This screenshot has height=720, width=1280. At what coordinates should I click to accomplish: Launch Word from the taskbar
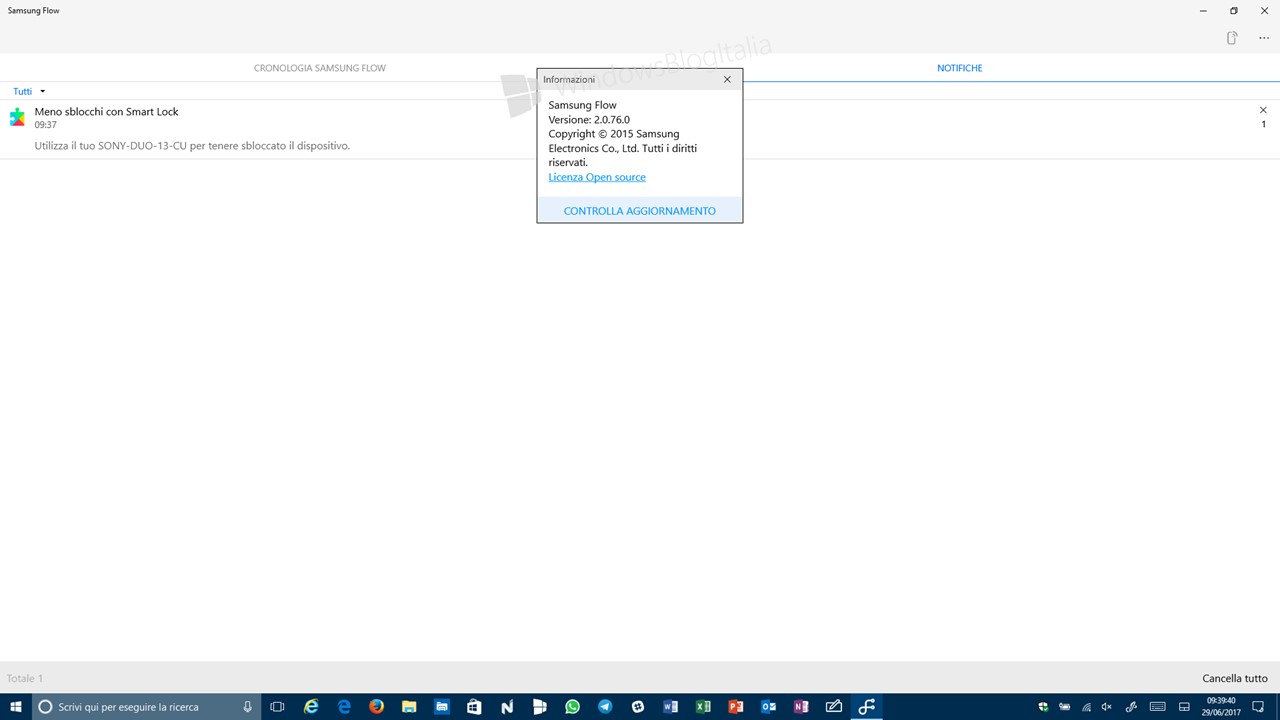(670, 707)
